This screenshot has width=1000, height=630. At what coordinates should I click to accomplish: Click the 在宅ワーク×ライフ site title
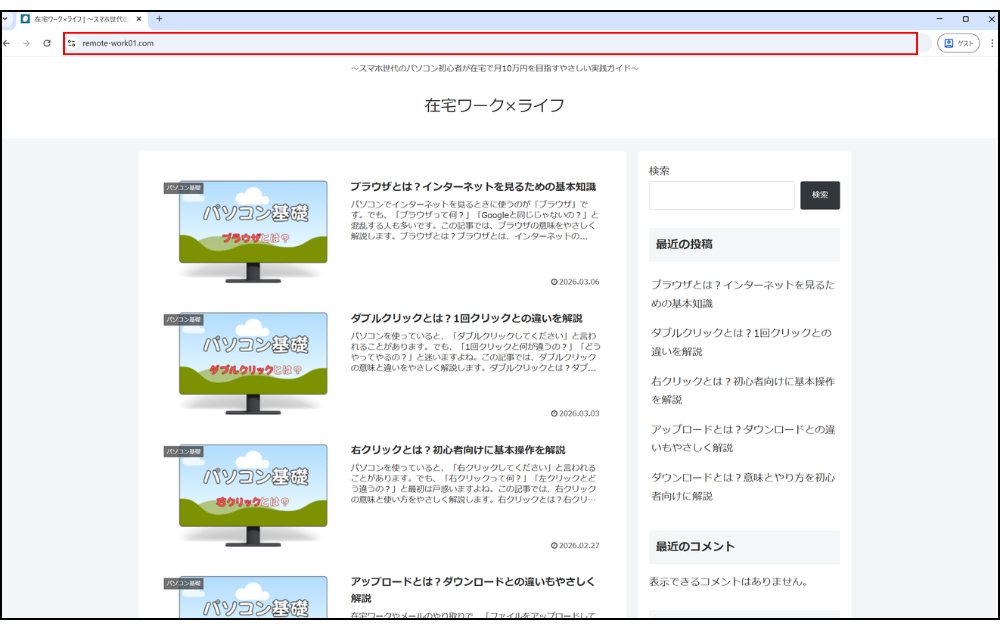pyautogui.click(x=494, y=105)
